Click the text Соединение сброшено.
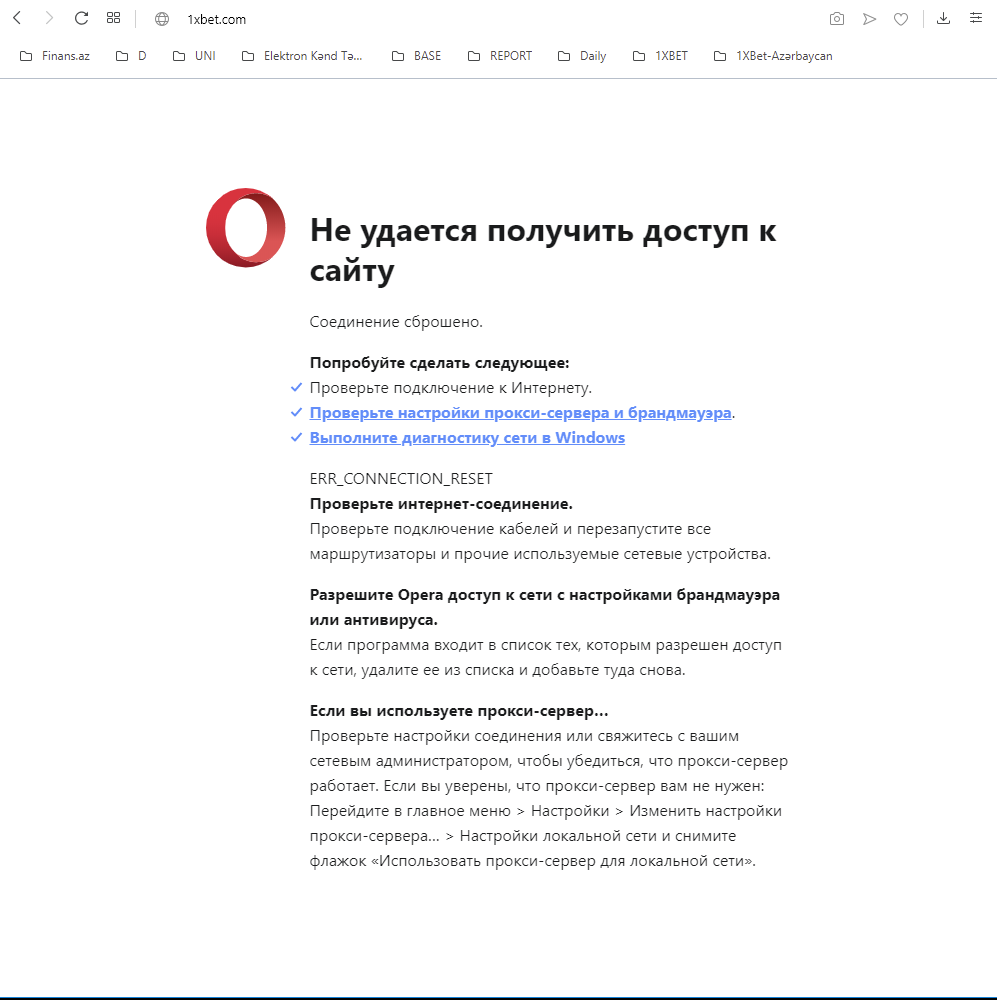Image resolution: width=997 pixels, height=1000 pixels. [x=396, y=321]
